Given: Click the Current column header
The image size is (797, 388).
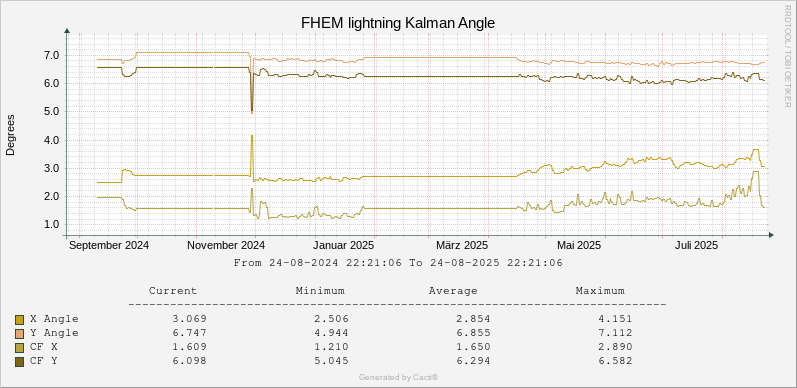Looking at the screenshot, I should 173,291.
